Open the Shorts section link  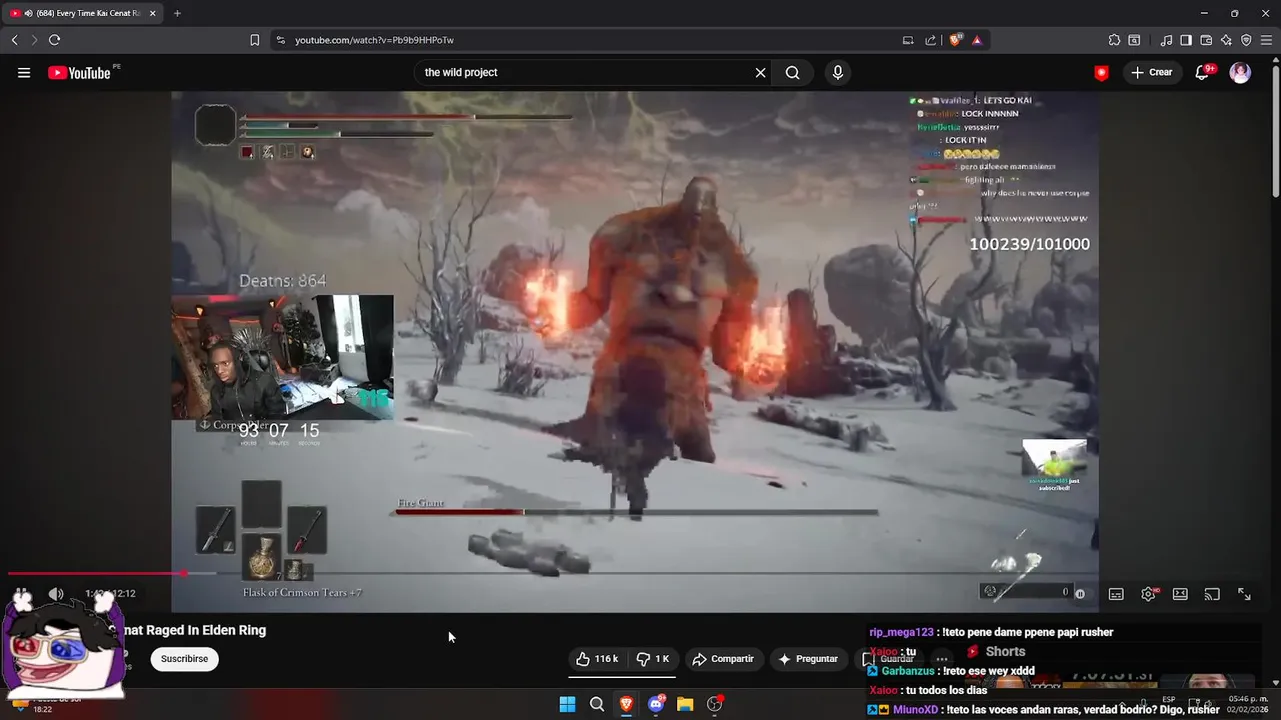click(995, 651)
